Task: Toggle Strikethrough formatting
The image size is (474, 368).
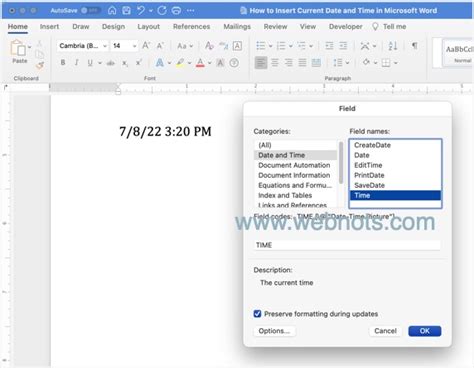Action: coord(111,63)
